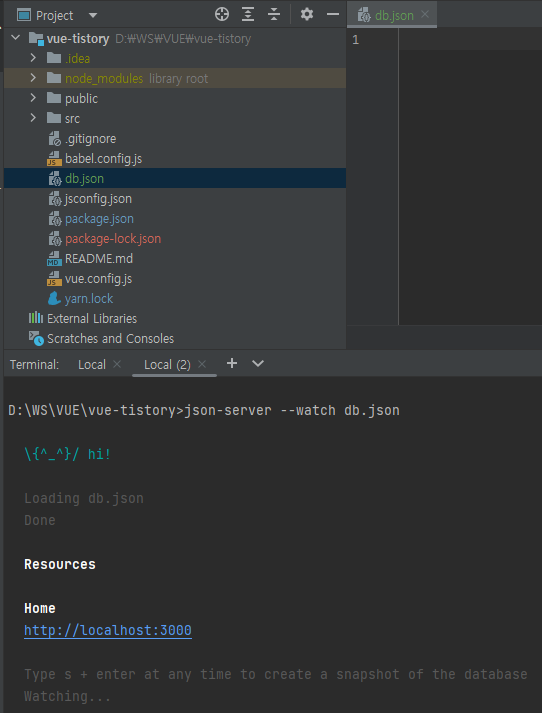Open Project panel settings gear
542x713 pixels.
click(x=307, y=15)
